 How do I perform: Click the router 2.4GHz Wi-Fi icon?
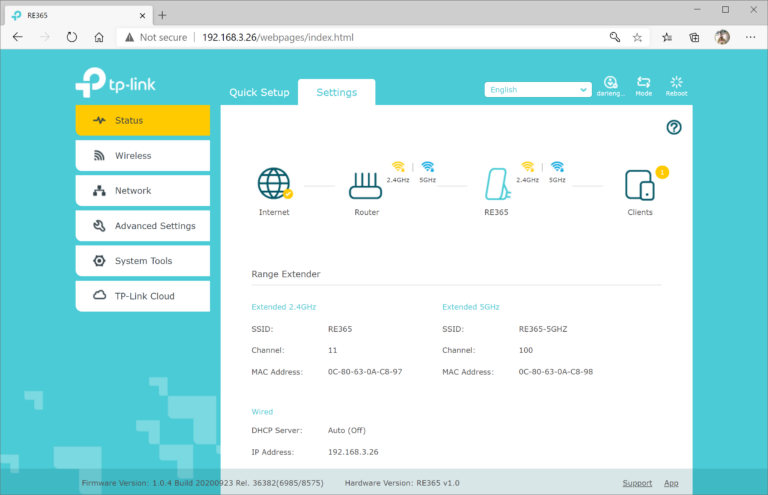[398, 167]
